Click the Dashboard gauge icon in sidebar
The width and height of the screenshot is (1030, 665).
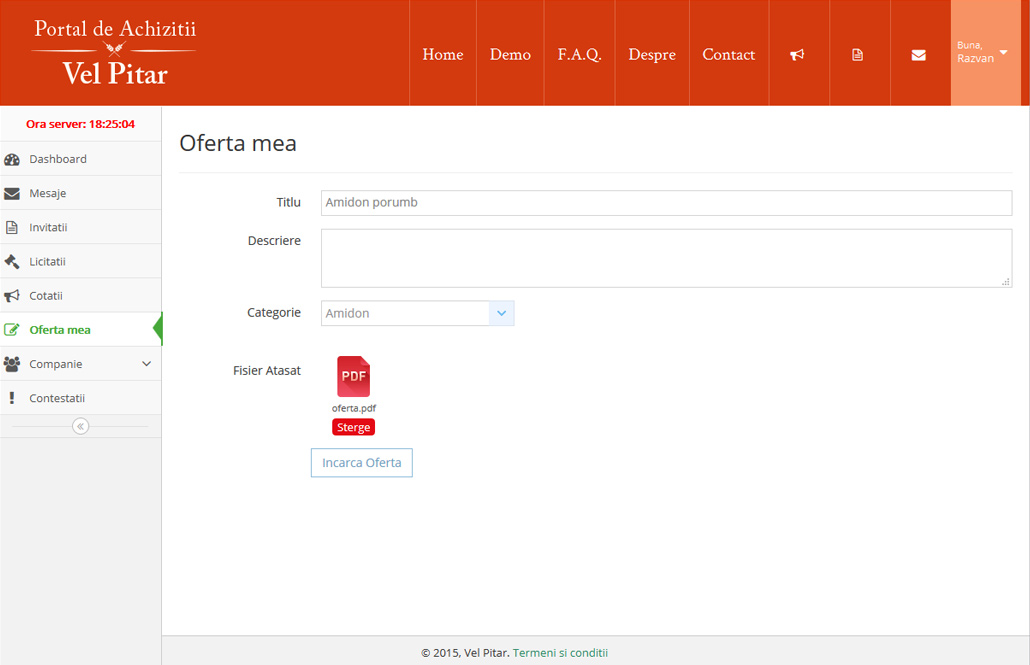click(12, 160)
